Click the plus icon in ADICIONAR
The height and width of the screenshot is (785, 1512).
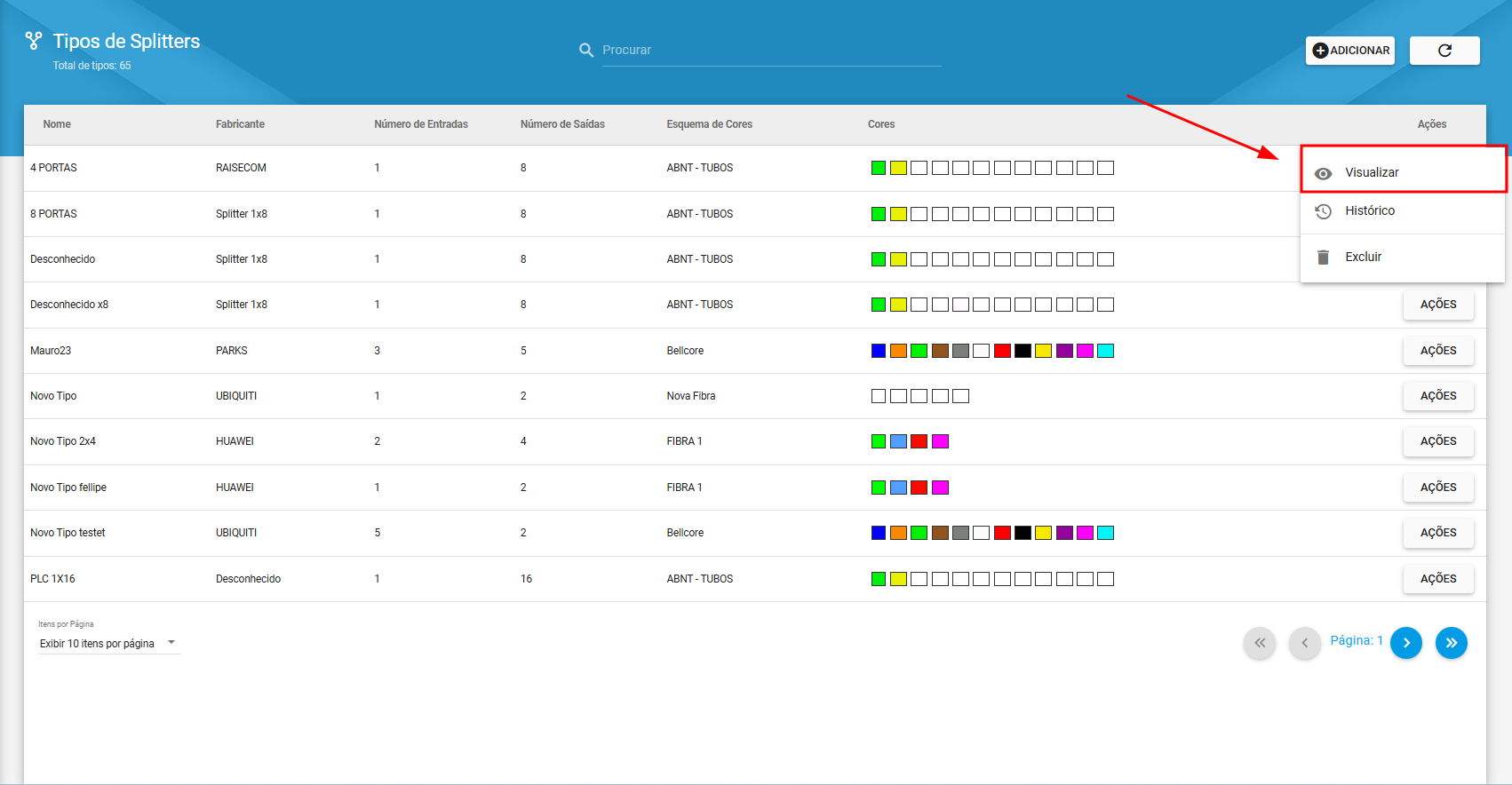pyautogui.click(x=1320, y=51)
